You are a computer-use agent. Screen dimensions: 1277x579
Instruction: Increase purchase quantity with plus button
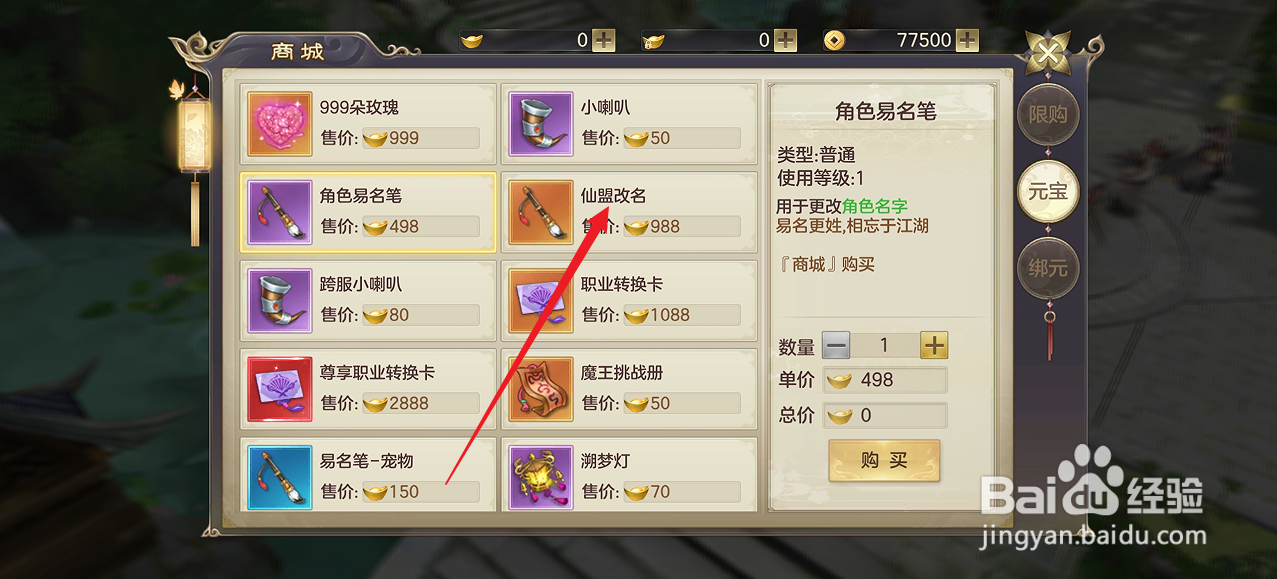[934, 346]
